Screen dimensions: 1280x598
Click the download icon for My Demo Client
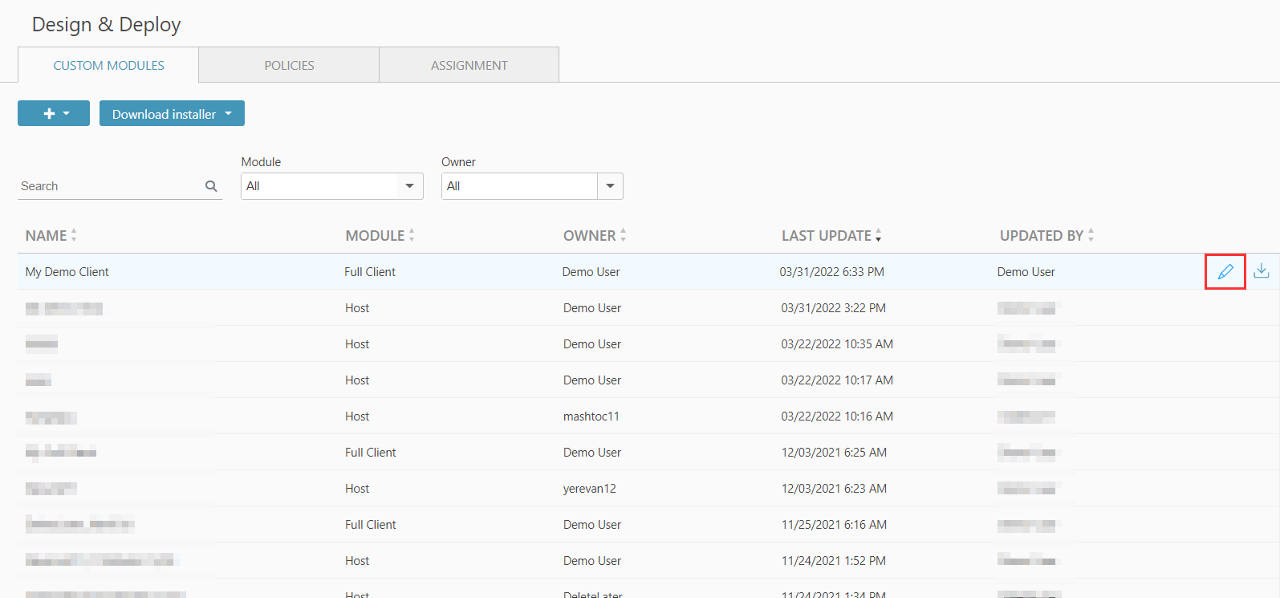1261,271
